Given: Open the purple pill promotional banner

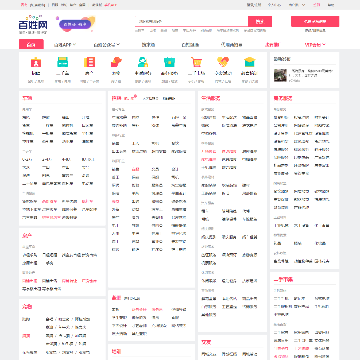Looking at the screenshot, I should click(x=75, y=24).
